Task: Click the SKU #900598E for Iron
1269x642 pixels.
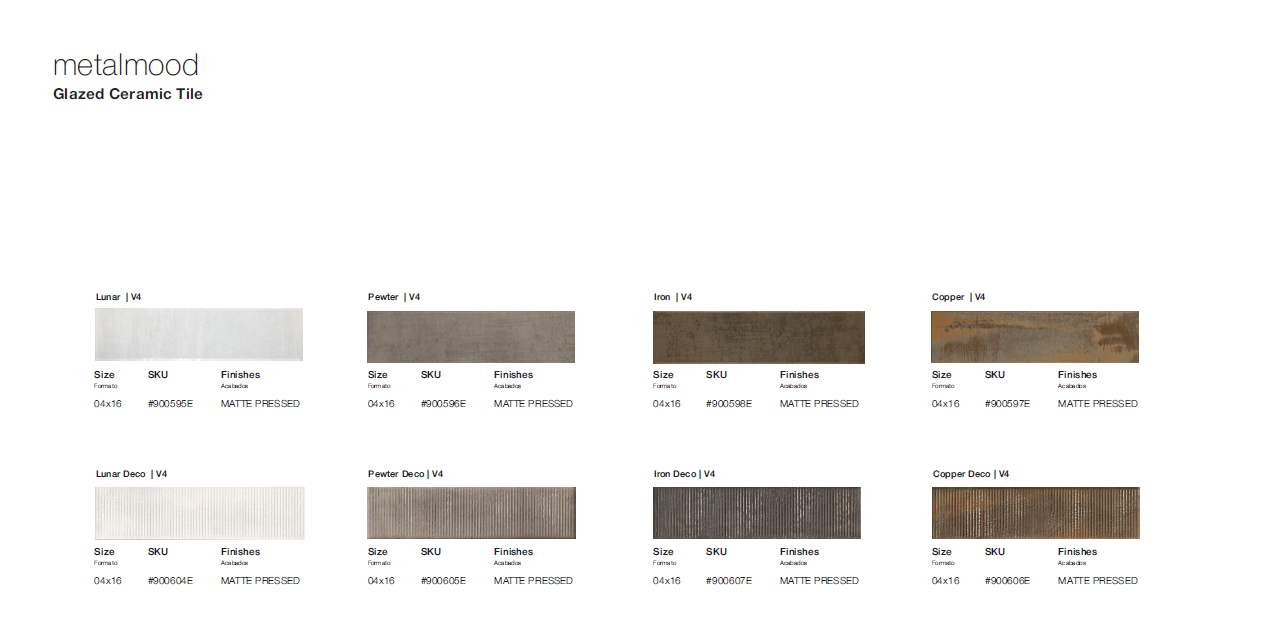Action: click(728, 404)
